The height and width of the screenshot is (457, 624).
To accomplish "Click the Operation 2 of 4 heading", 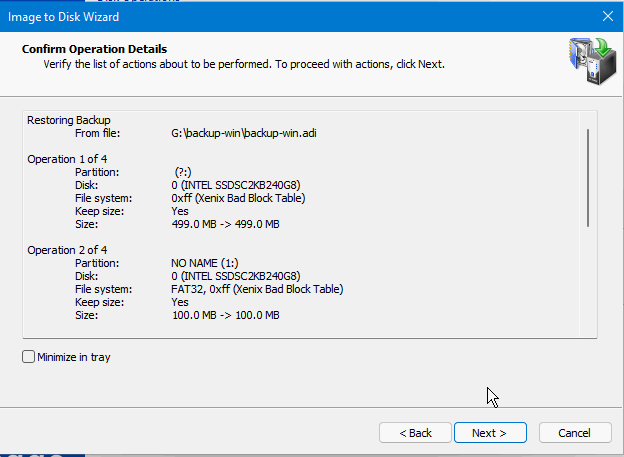I will pos(67,250).
